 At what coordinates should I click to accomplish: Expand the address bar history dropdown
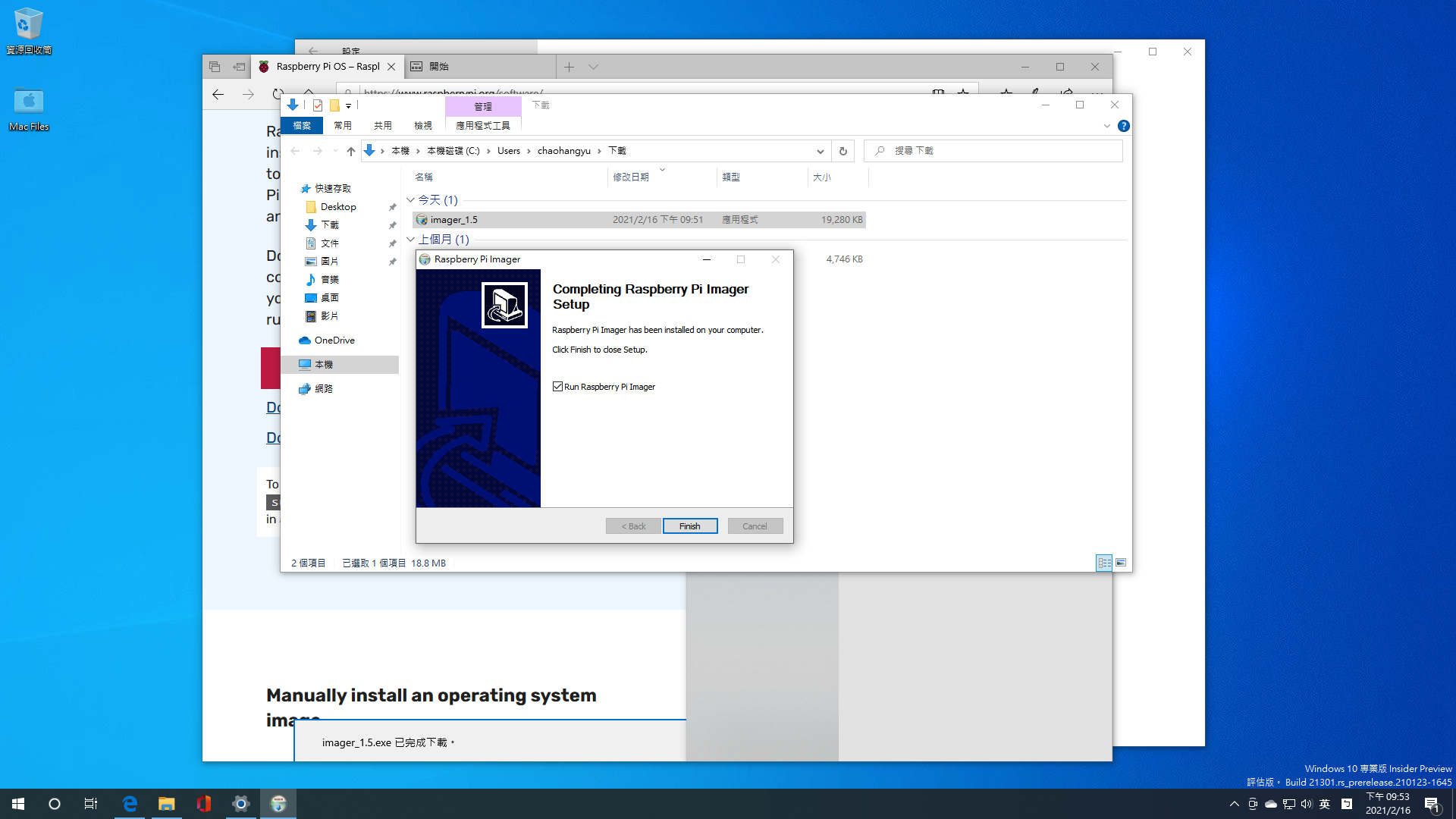point(820,151)
